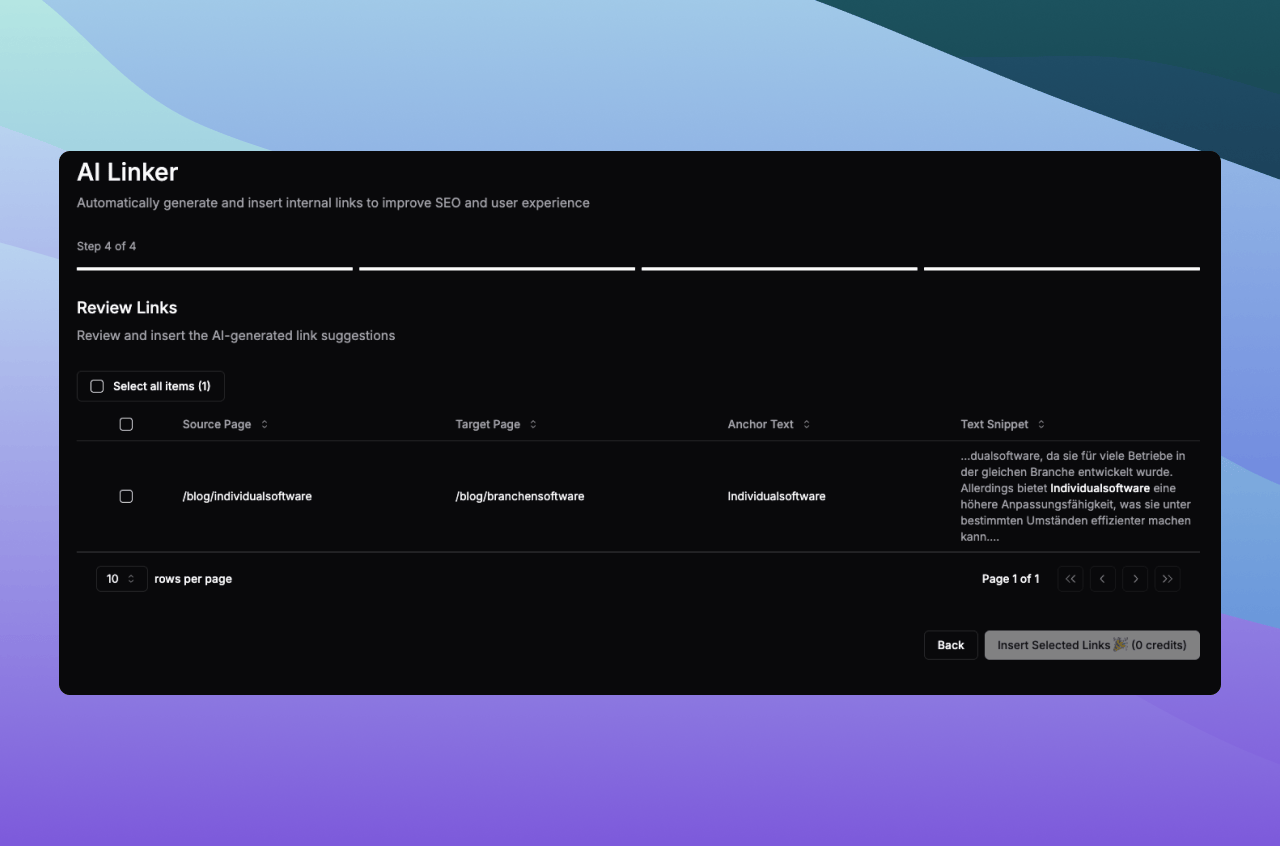Screen dimensions: 1280x846
Task: Select the /blog/individualsoftware row checkbox
Action: point(126,496)
